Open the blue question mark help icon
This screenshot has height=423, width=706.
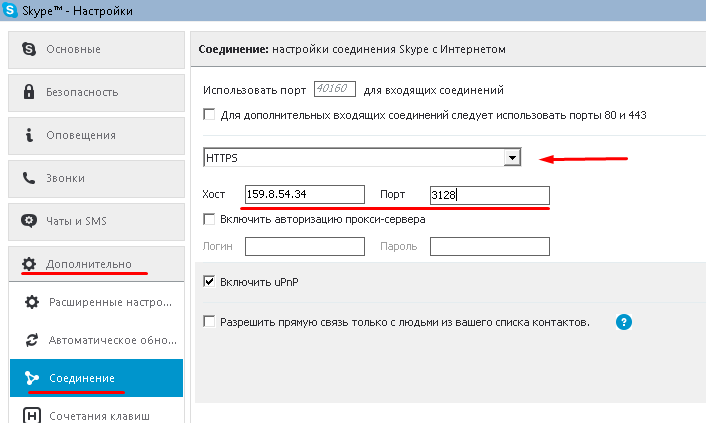pyautogui.click(x=624, y=322)
